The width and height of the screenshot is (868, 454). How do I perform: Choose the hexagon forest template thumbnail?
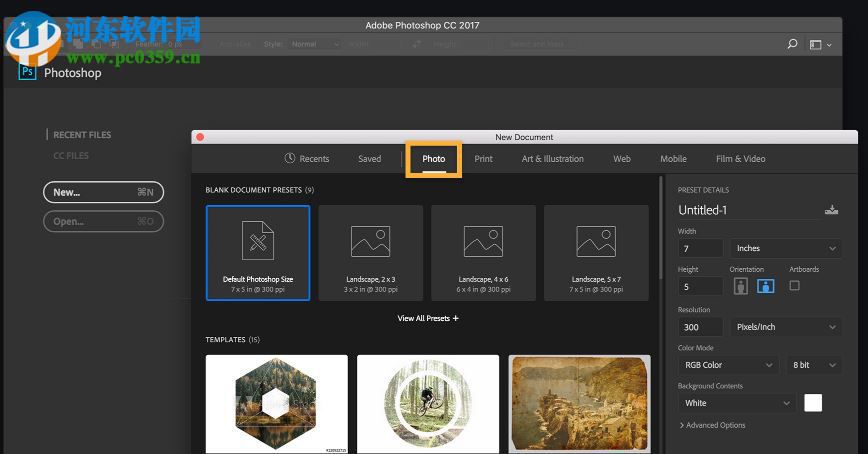[x=277, y=404]
